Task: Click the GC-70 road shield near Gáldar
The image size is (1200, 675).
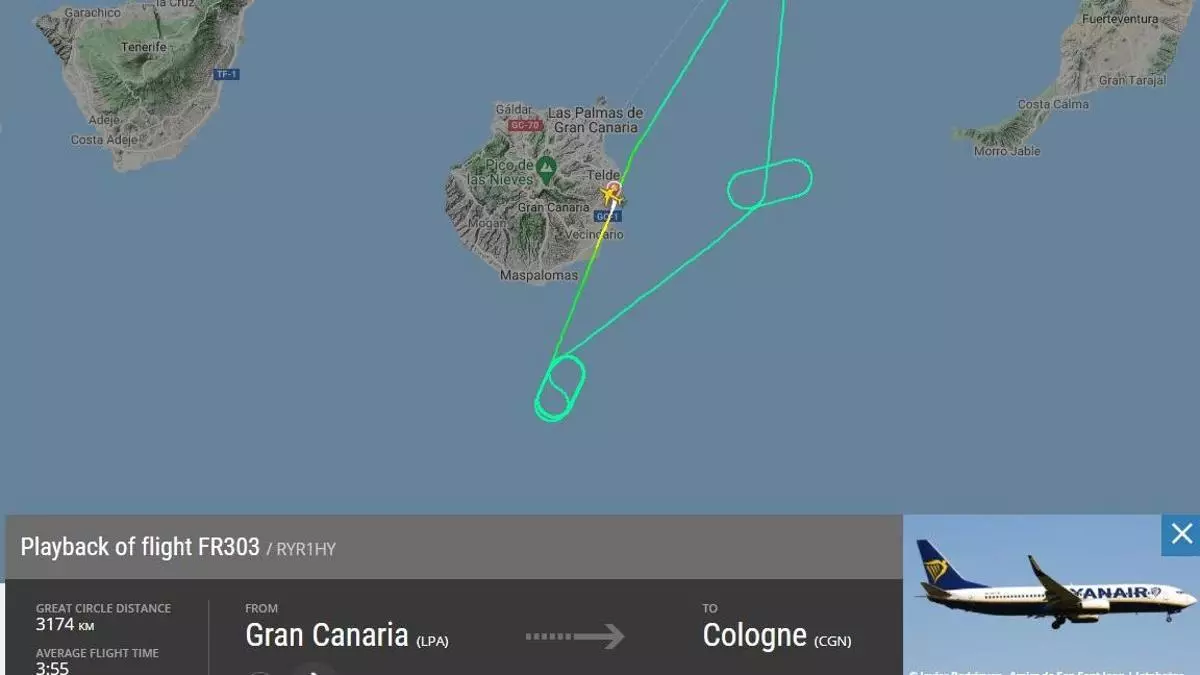Action: click(523, 126)
